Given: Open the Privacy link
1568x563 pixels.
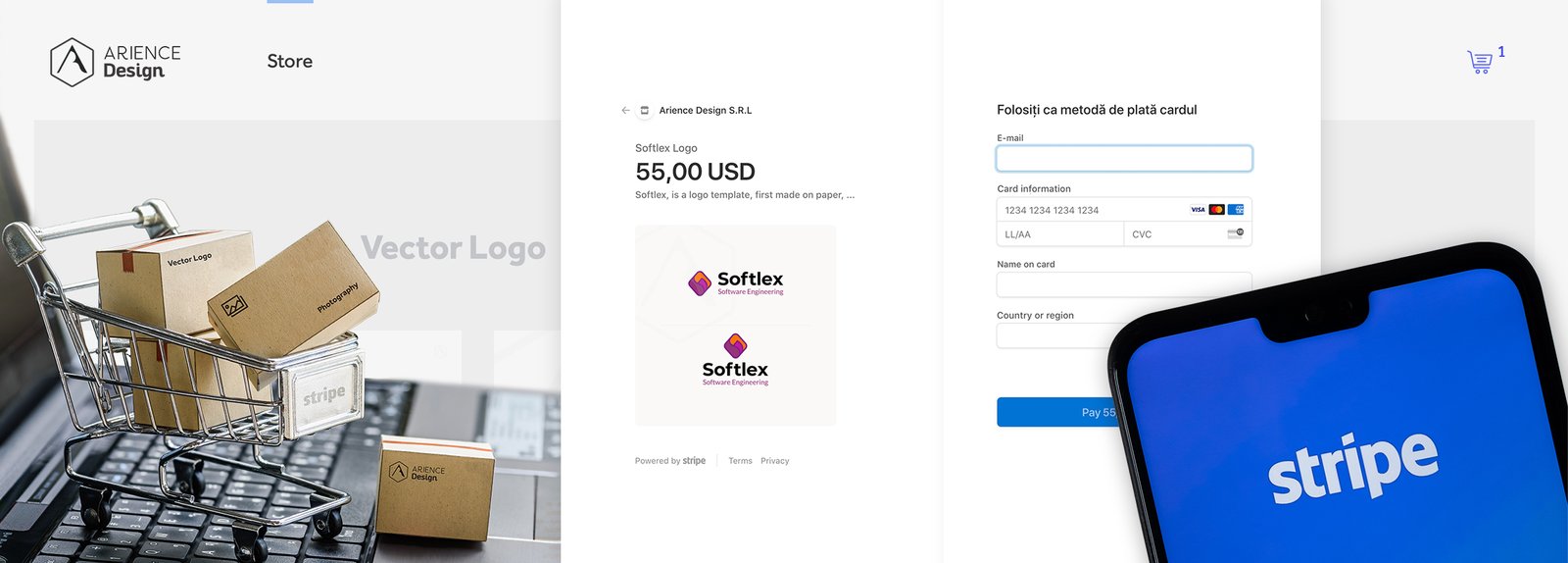Looking at the screenshot, I should pyautogui.click(x=774, y=461).
